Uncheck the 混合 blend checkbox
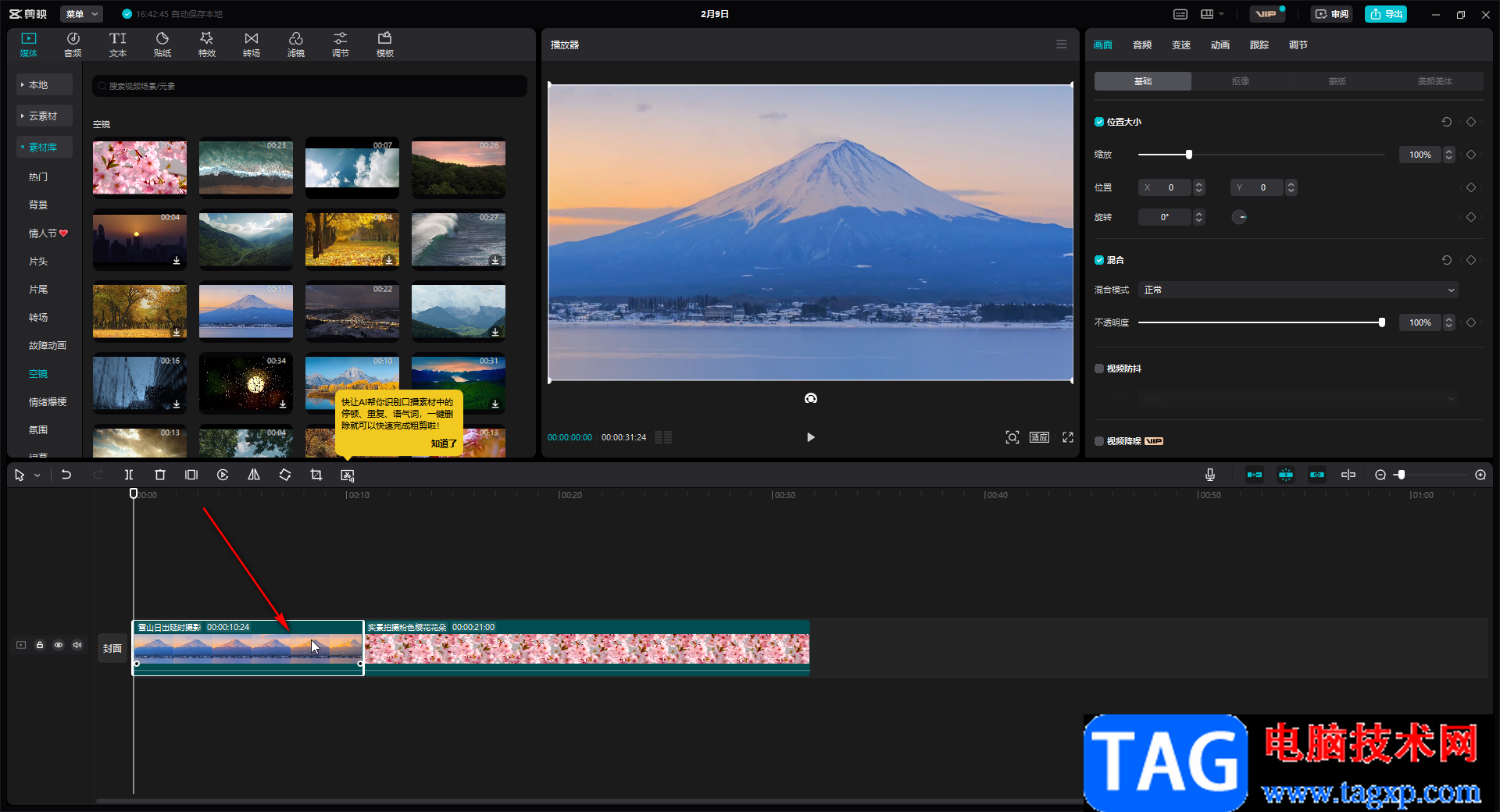This screenshot has width=1500, height=812. click(1099, 260)
